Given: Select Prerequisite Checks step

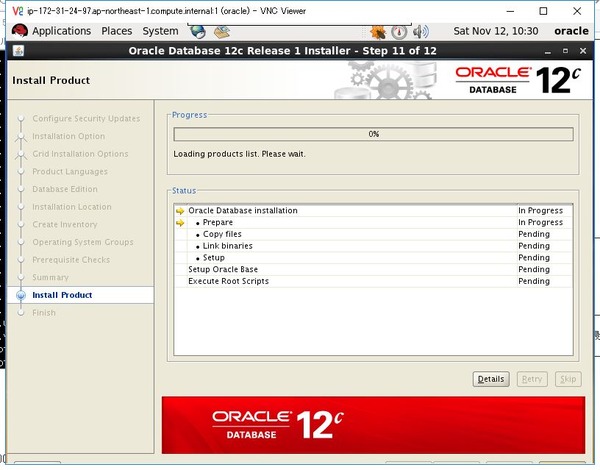Looking at the screenshot, I should point(71,259).
